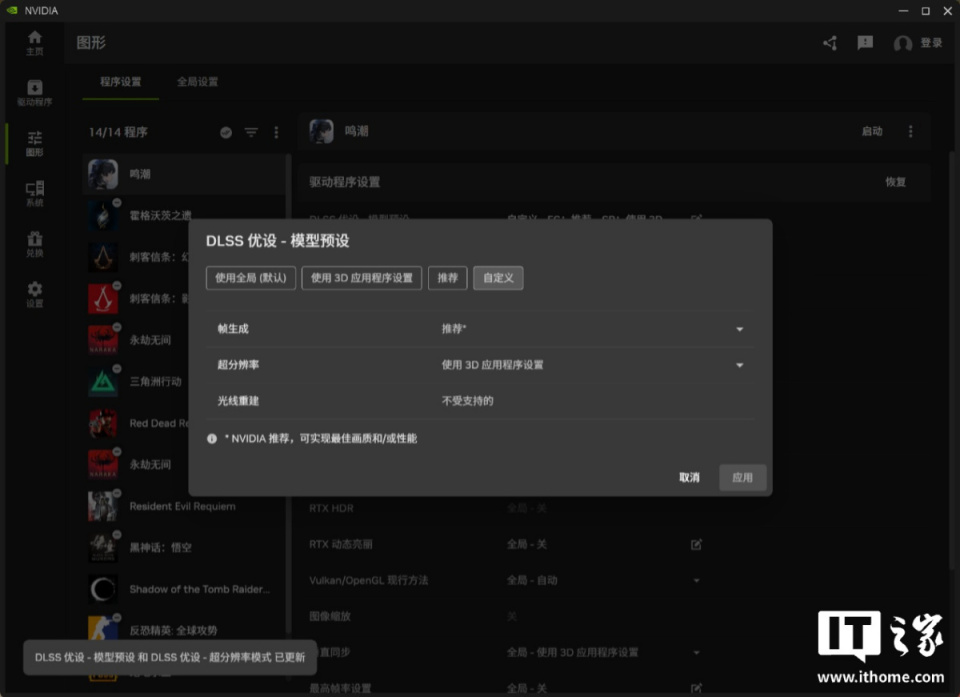The height and width of the screenshot is (697, 960).
Task: Open the 帧生成 dropdown
Action: pyautogui.click(x=740, y=329)
